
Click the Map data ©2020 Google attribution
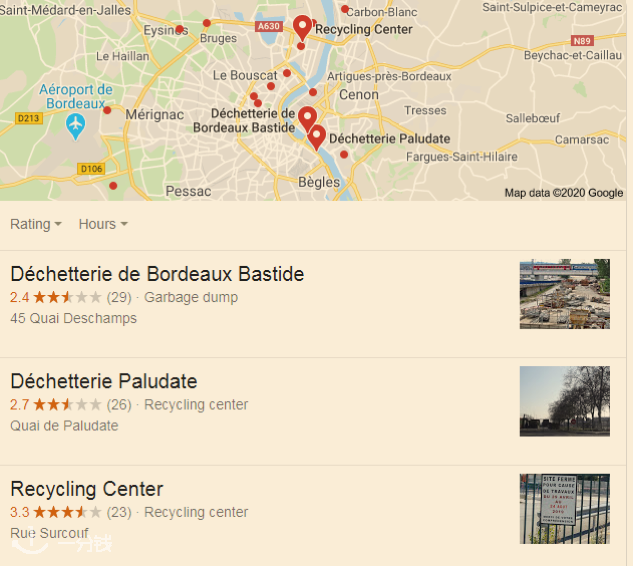tap(563, 193)
